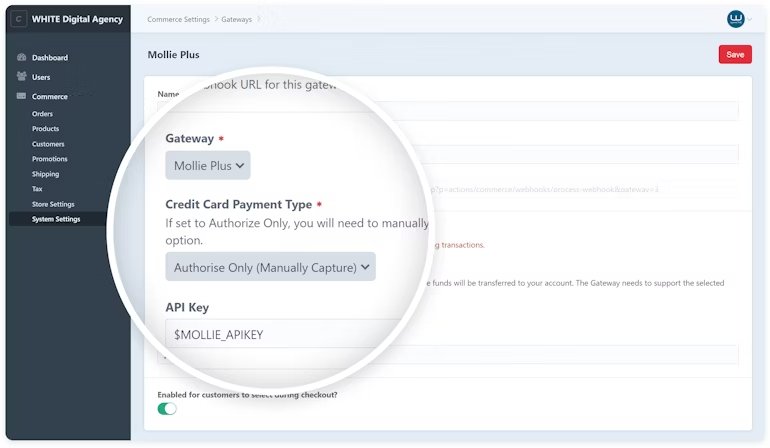Click the site logo beside WHITE Digital Agency
The image size is (770, 448).
(x=19, y=19)
